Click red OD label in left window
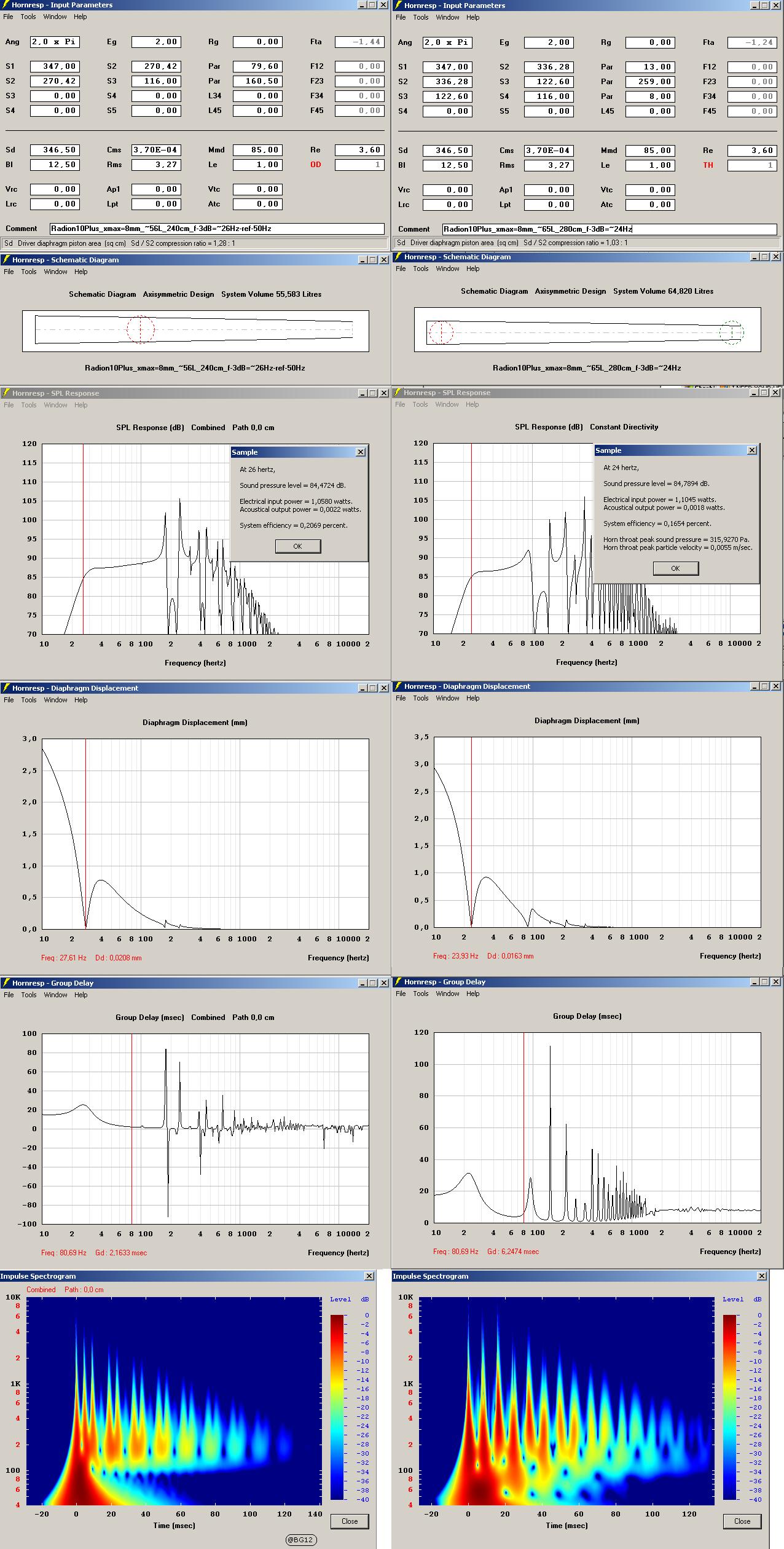 pyautogui.click(x=316, y=165)
